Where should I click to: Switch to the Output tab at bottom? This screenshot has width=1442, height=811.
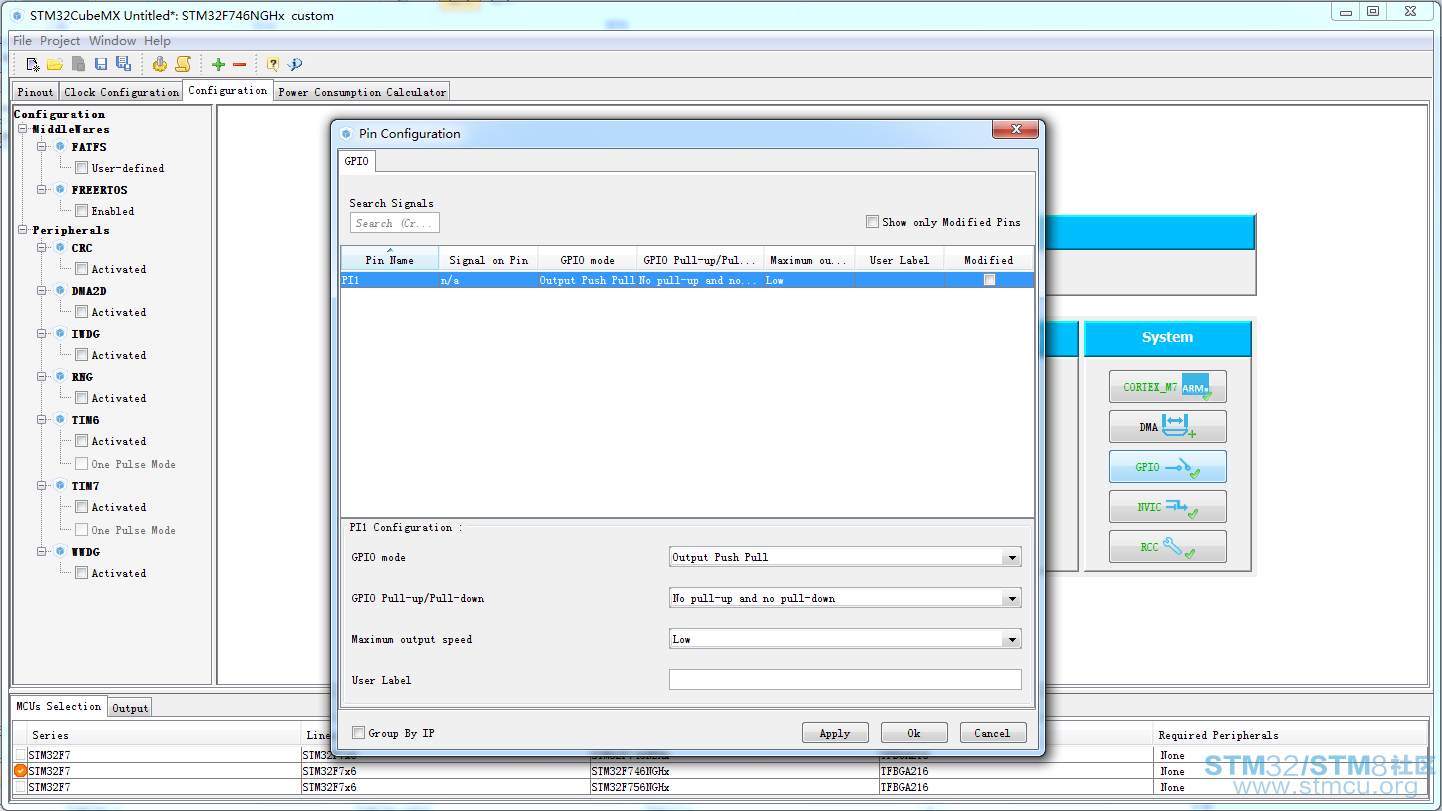point(130,708)
